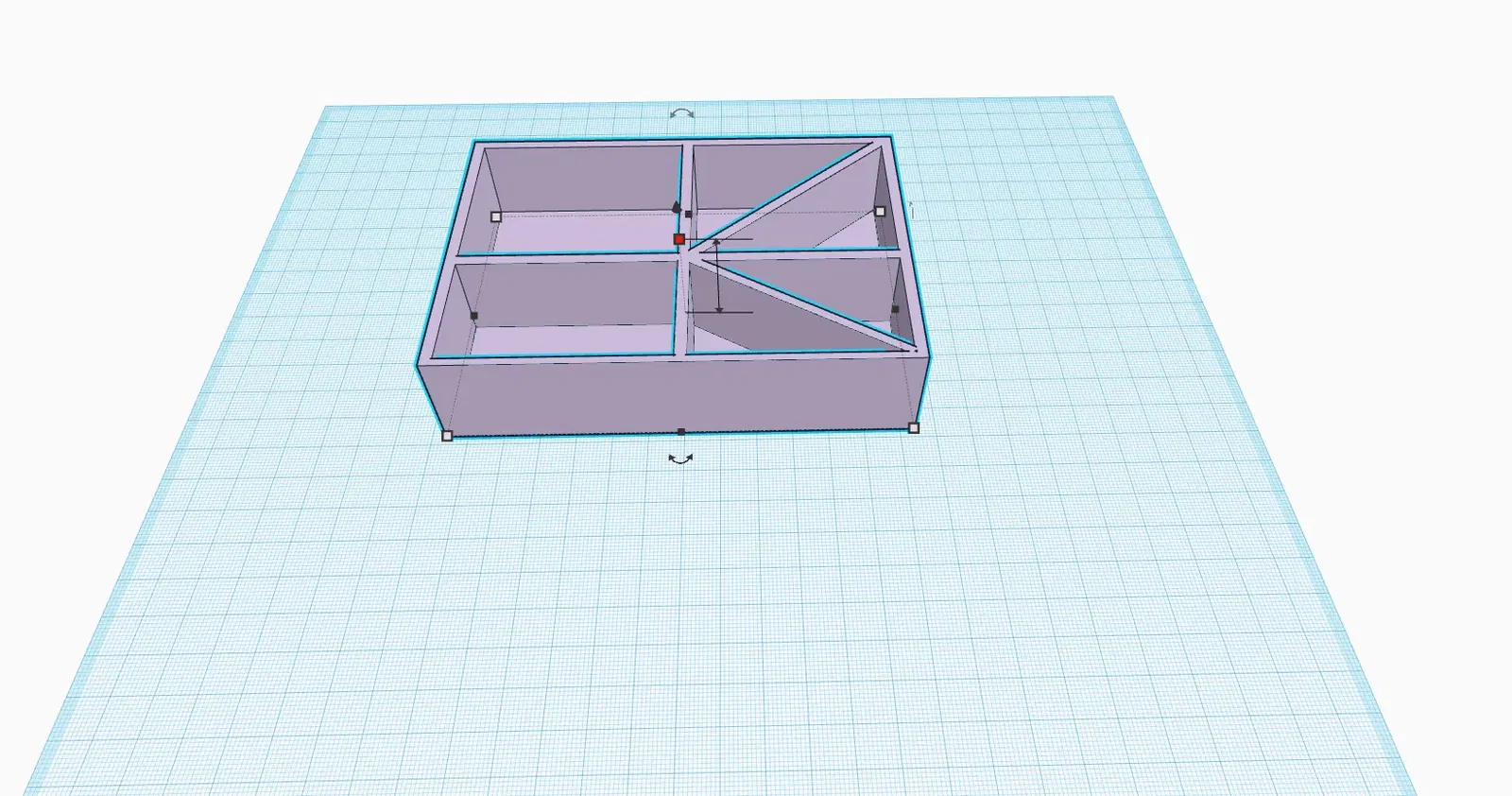The width and height of the screenshot is (1512, 796).
Task: Click the white back-left corner handle
Action: tap(496, 216)
